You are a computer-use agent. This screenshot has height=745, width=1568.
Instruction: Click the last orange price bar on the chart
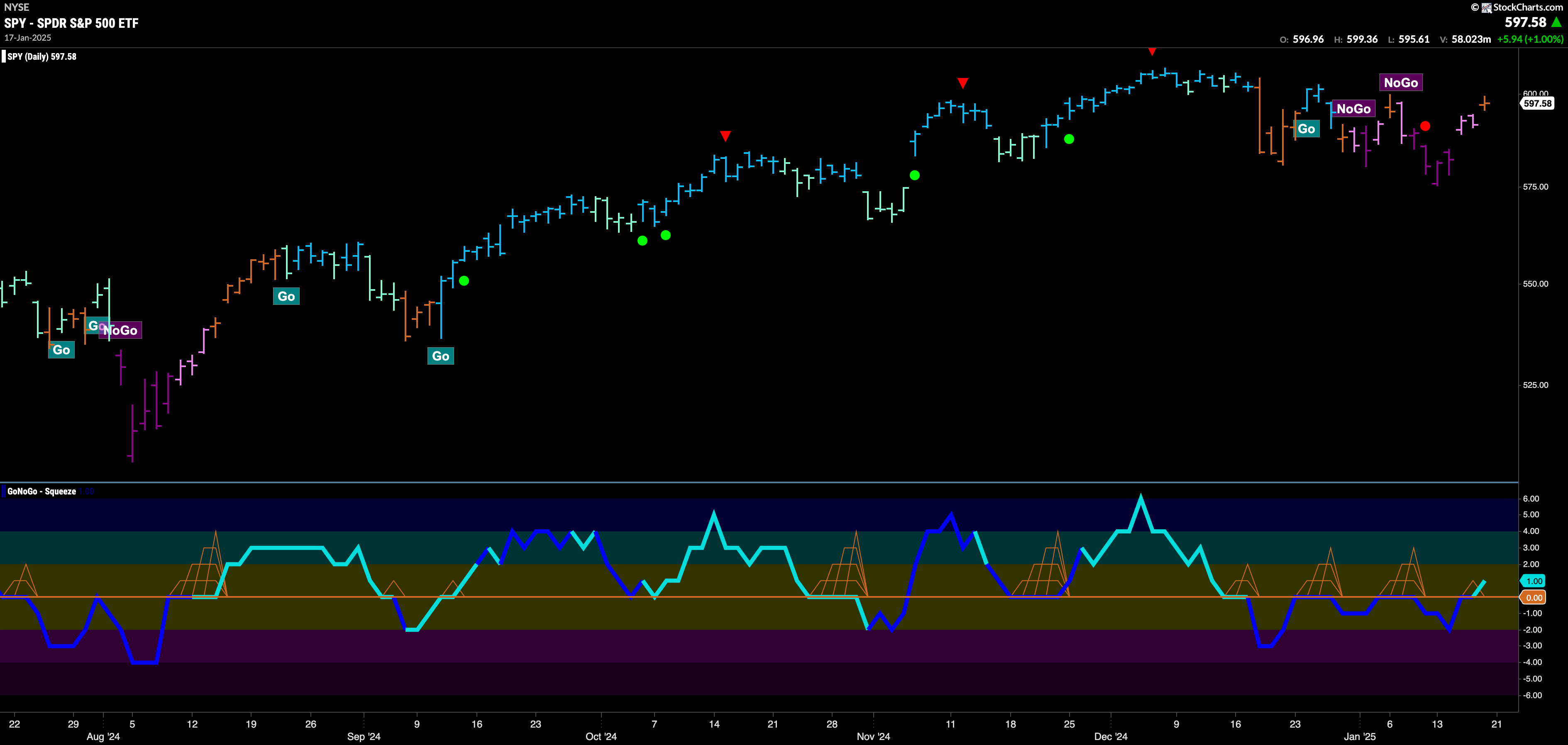pos(1485,103)
